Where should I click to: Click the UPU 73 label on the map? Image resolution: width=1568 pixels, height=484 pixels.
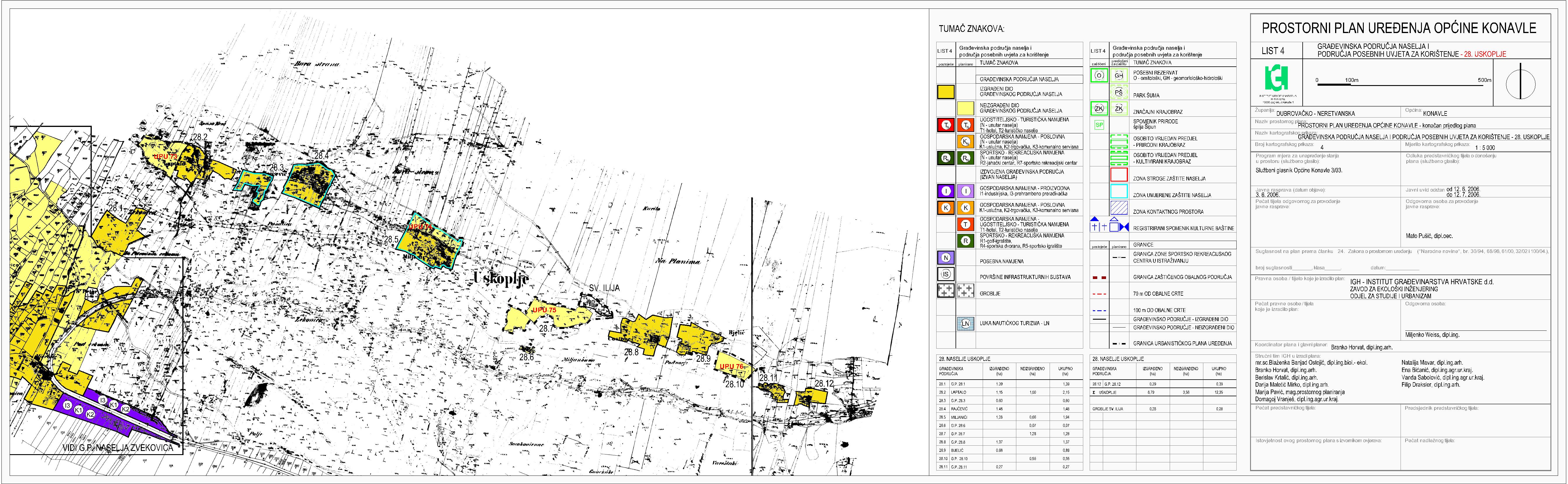[165, 157]
